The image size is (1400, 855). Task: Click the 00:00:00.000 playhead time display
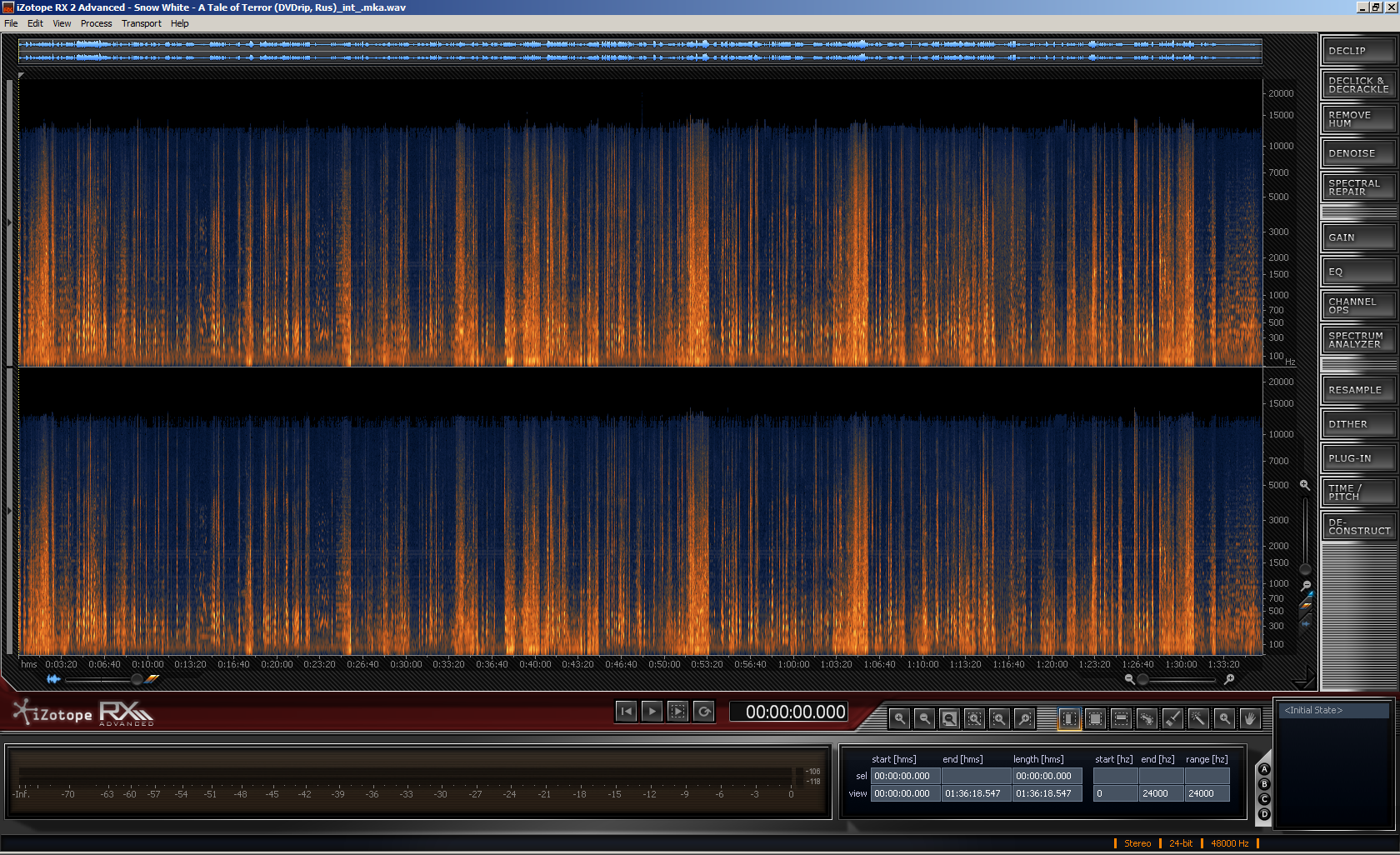(x=789, y=712)
